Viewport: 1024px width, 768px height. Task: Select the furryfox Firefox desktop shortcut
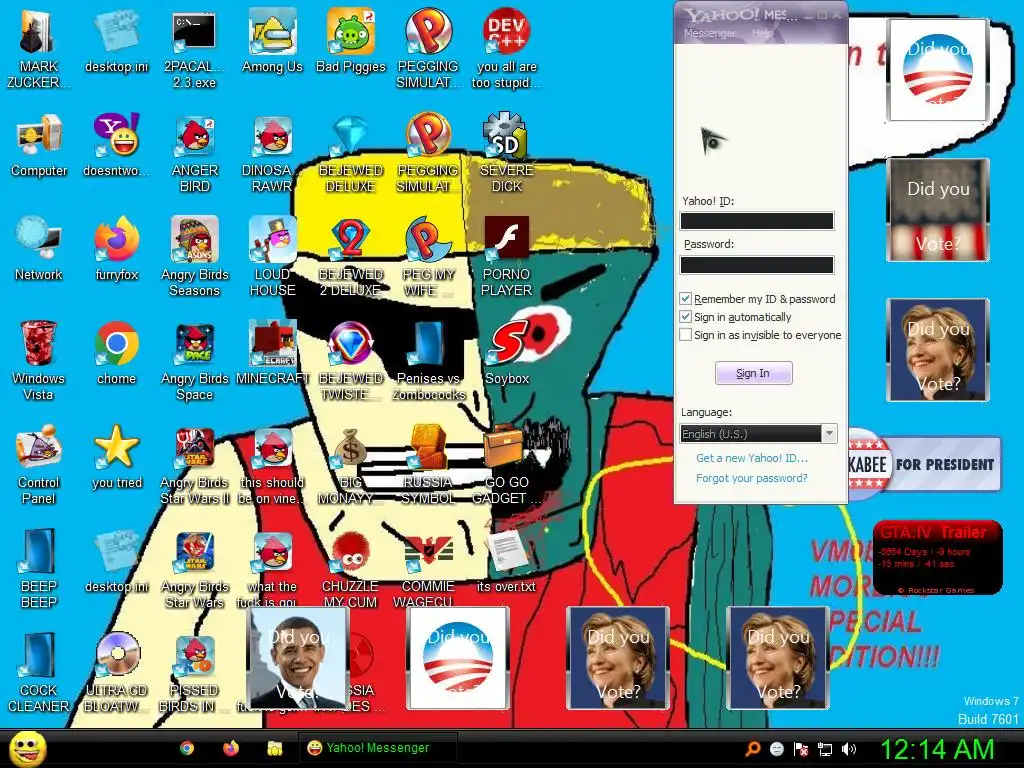[117, 249]
